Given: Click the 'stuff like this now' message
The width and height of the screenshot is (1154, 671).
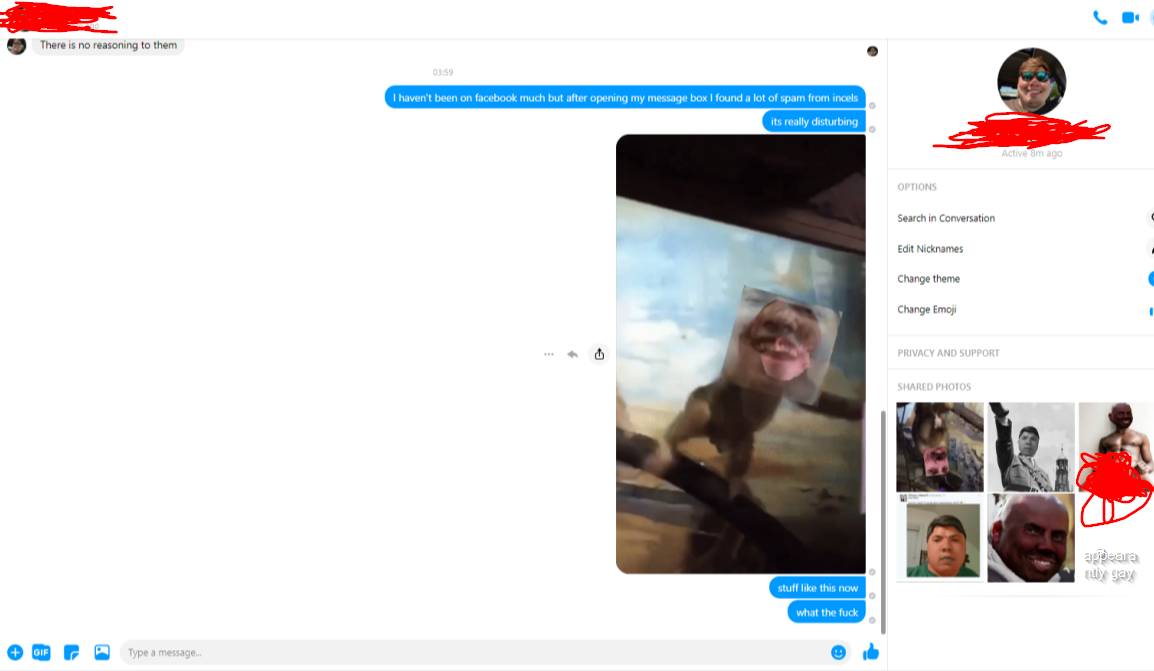Looking at the screenshot, I should (818, 588).
